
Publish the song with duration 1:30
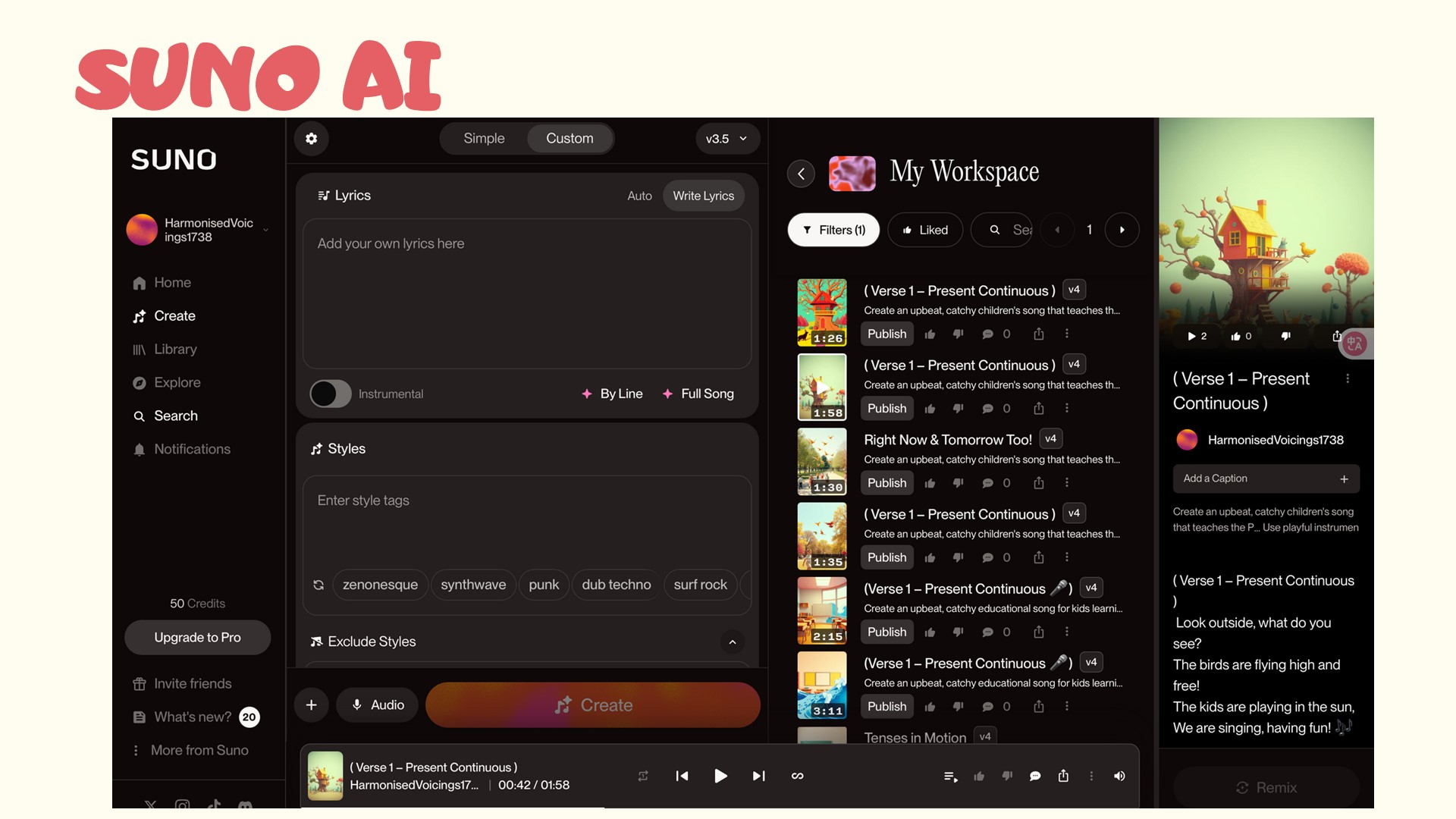(x=886, y=483)
